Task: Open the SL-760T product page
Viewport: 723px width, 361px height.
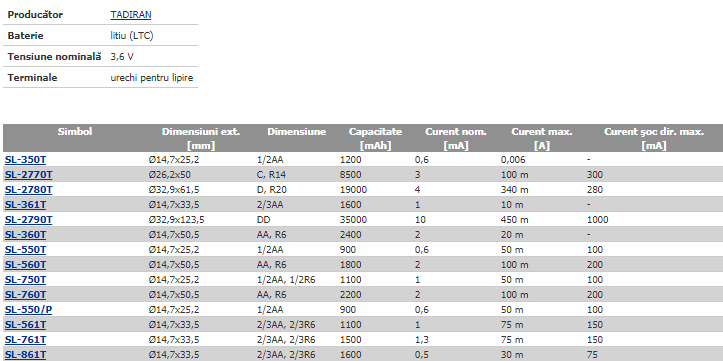Action: pyautogui.click(x=25, y=294)
